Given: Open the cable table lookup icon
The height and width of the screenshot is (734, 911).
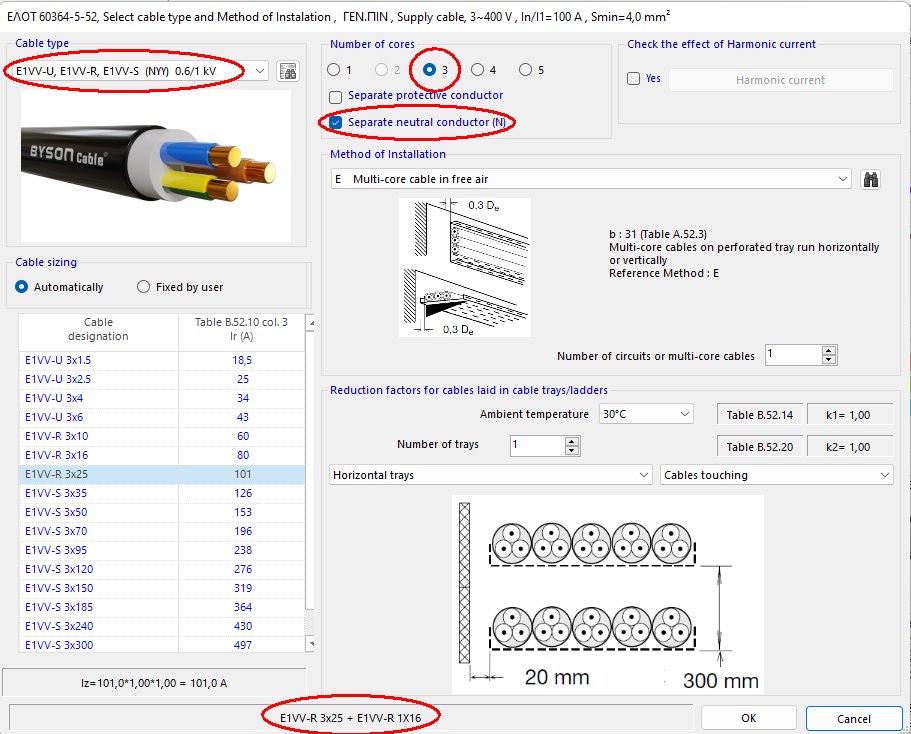Looking at the screenshot, I should 287,71.
